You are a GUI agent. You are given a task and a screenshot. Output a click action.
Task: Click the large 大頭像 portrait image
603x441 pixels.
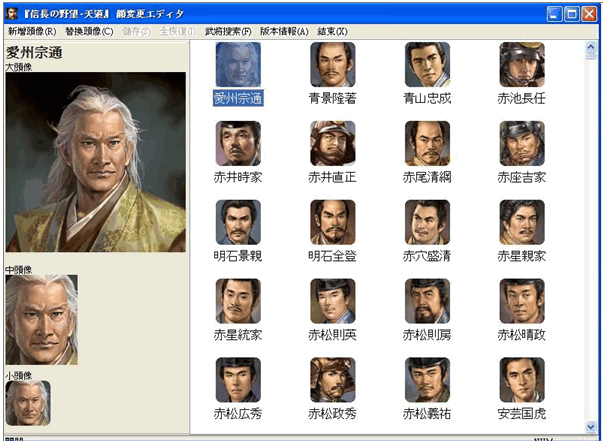pos(96,162)
